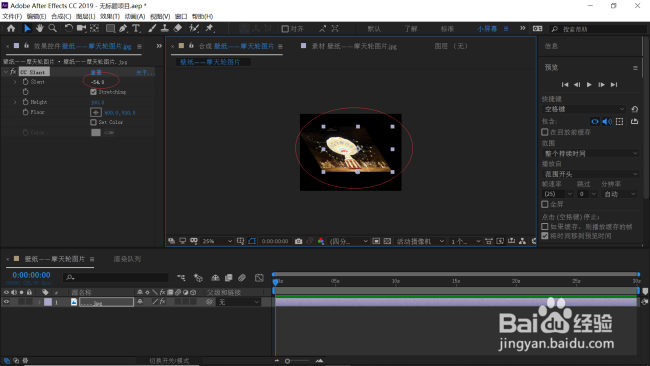Toggle the fx switch of the CC Slant effect
This screenshot has width=650, height=366.
click(x=13, y=72)
